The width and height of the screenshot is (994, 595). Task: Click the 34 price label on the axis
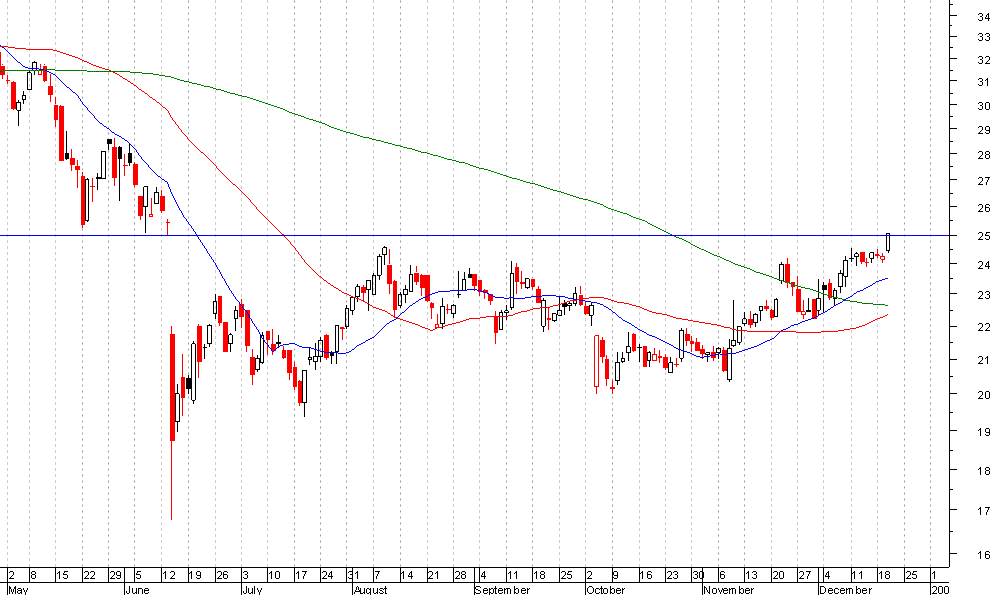pyautogui.click(x=983, y=18)
